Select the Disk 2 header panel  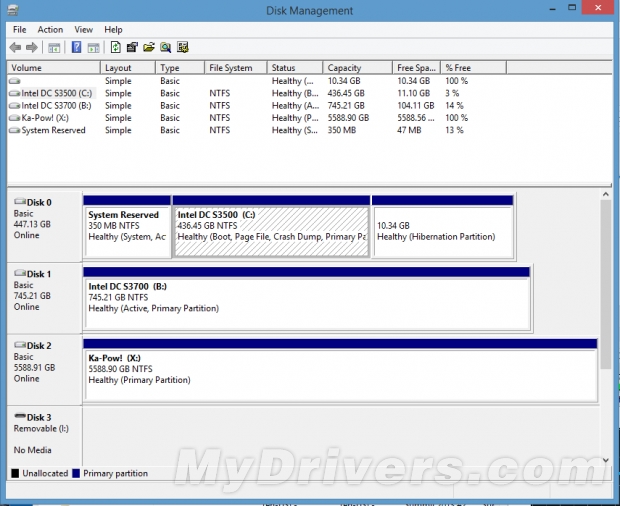44,370
